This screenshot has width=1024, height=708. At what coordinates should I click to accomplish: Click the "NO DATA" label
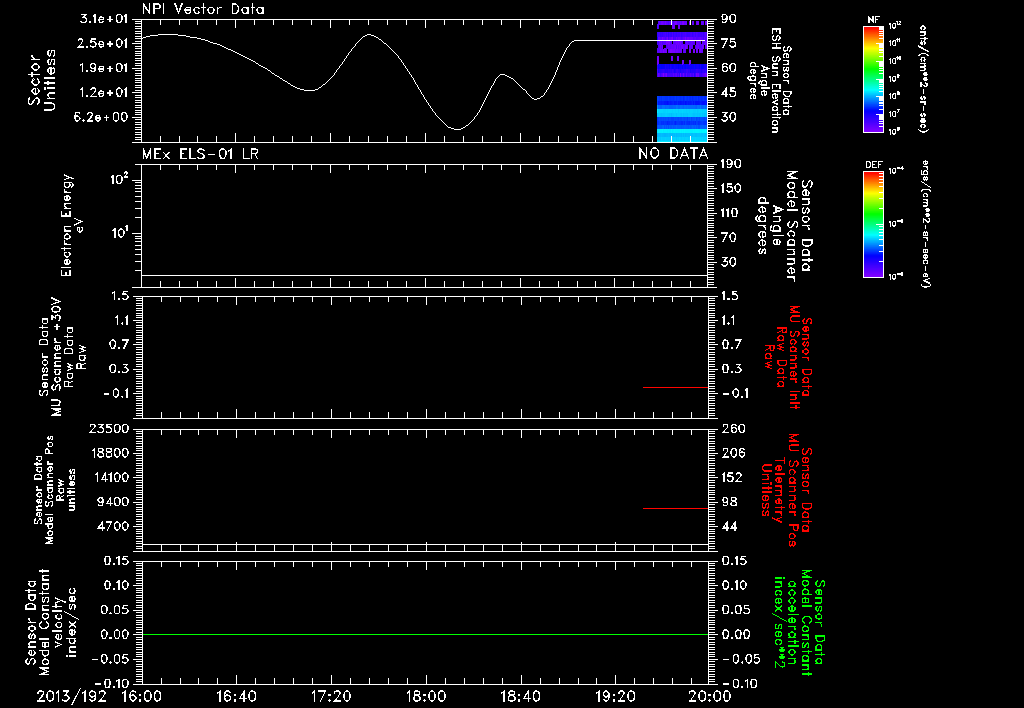pyautogui.click(x=673, y=153)
